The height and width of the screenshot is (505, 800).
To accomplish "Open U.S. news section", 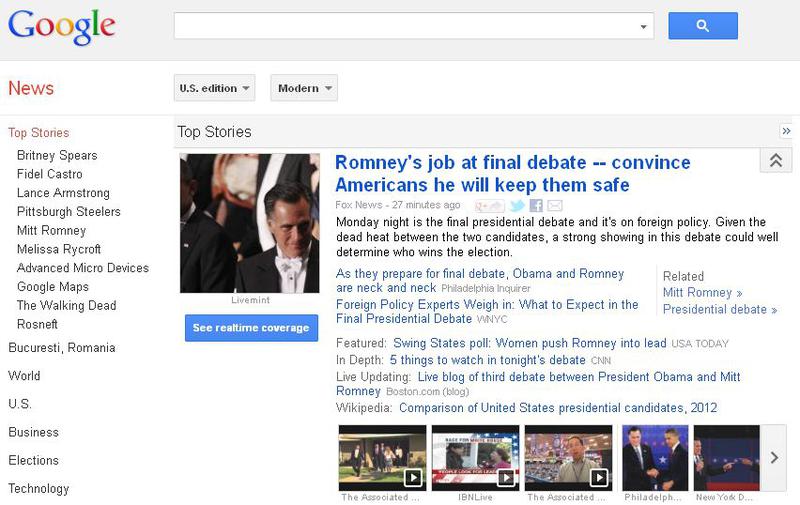I will 20,404.
